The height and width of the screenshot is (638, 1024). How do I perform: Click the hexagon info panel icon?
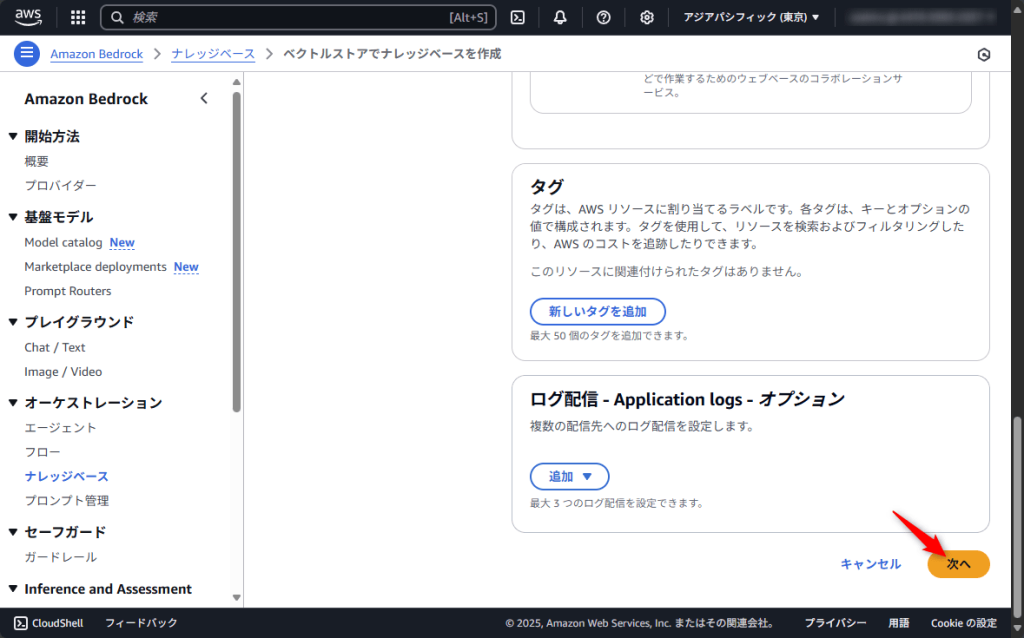[984, 55]
